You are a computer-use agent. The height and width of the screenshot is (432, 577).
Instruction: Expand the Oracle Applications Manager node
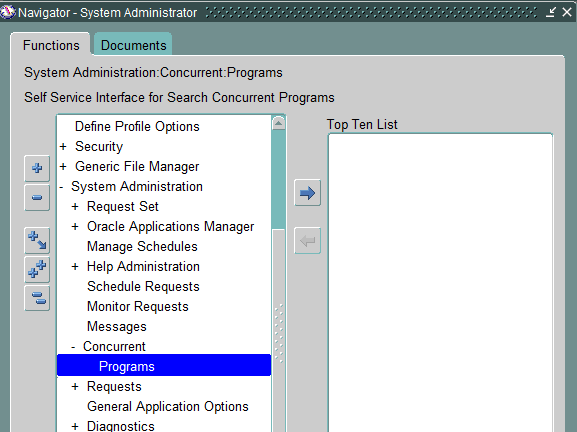coord(75,226)
